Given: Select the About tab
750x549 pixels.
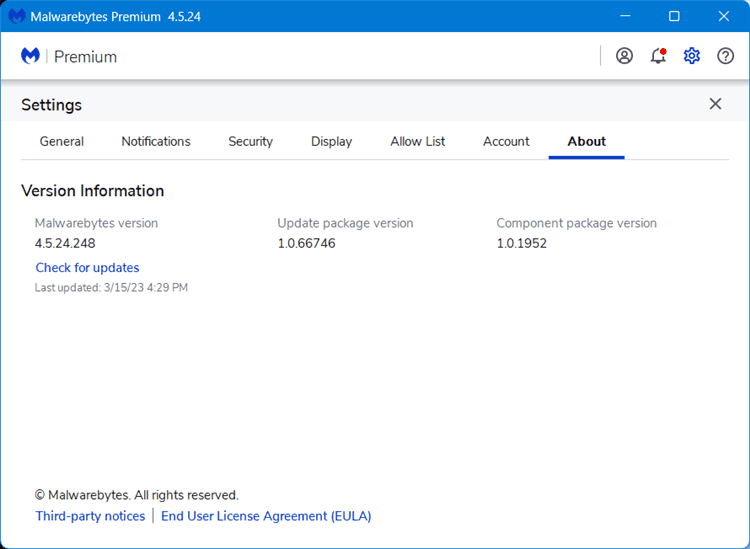Looking at the screenshot, I should tap(586, 141).
